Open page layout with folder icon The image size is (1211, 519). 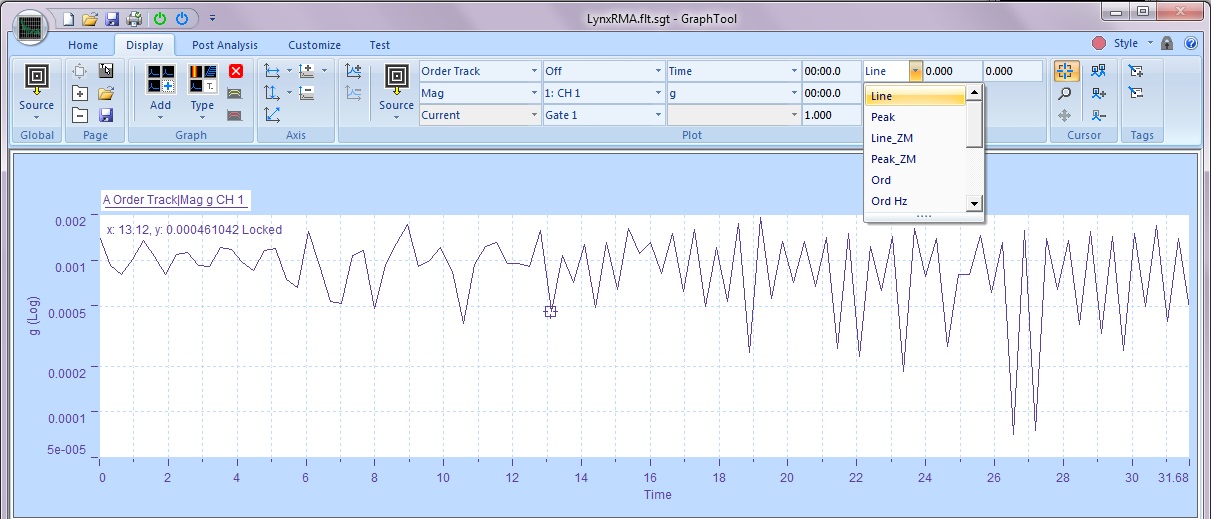tap(106, 93)
